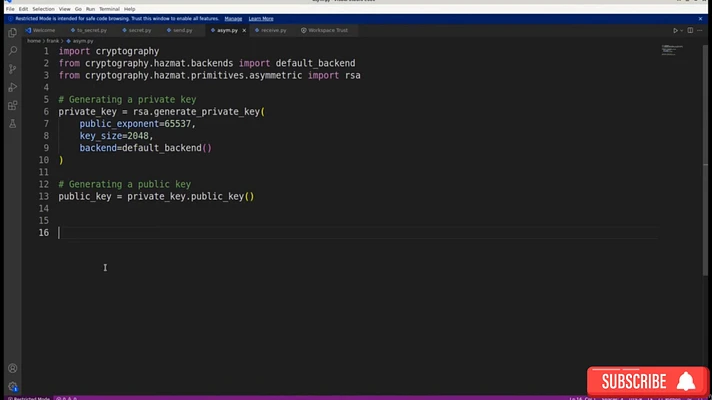Image resolution: width=712 pixels, height=400 pixels.
Task: Open the Help menu
Action: [x=129, y=9]
